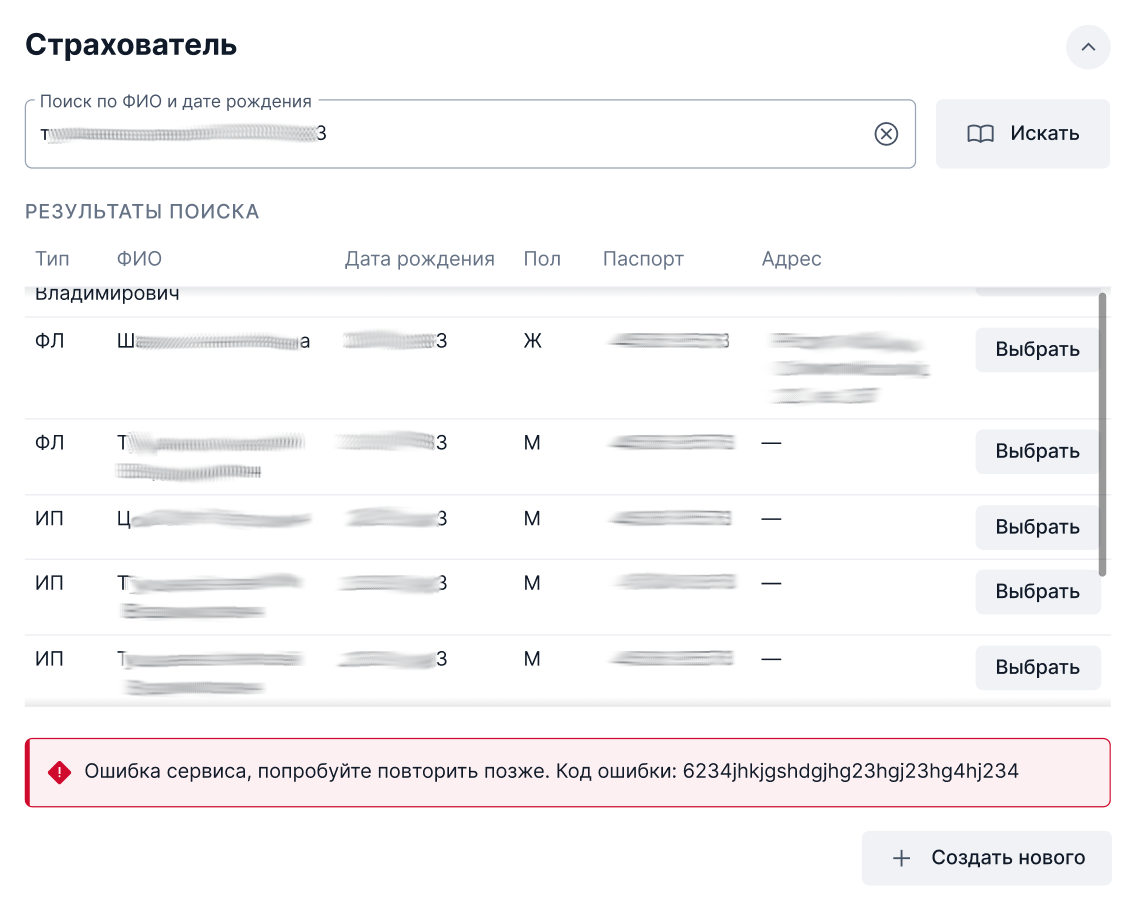
Task: Click Выбрать on the last ИП row
Action: 1037,667
